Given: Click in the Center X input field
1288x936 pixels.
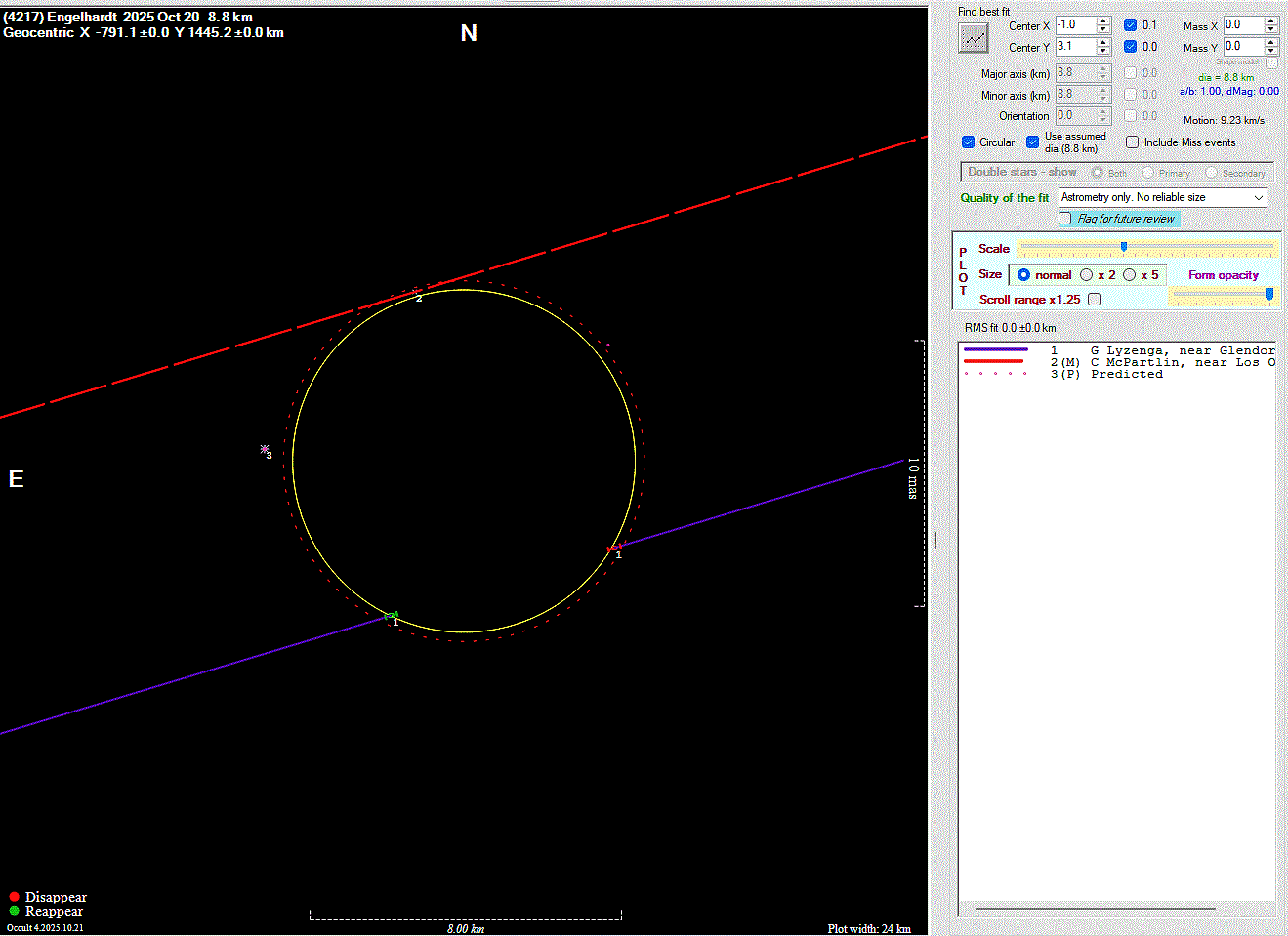Looking at the screenshot, I should [x=1074, y=25].
